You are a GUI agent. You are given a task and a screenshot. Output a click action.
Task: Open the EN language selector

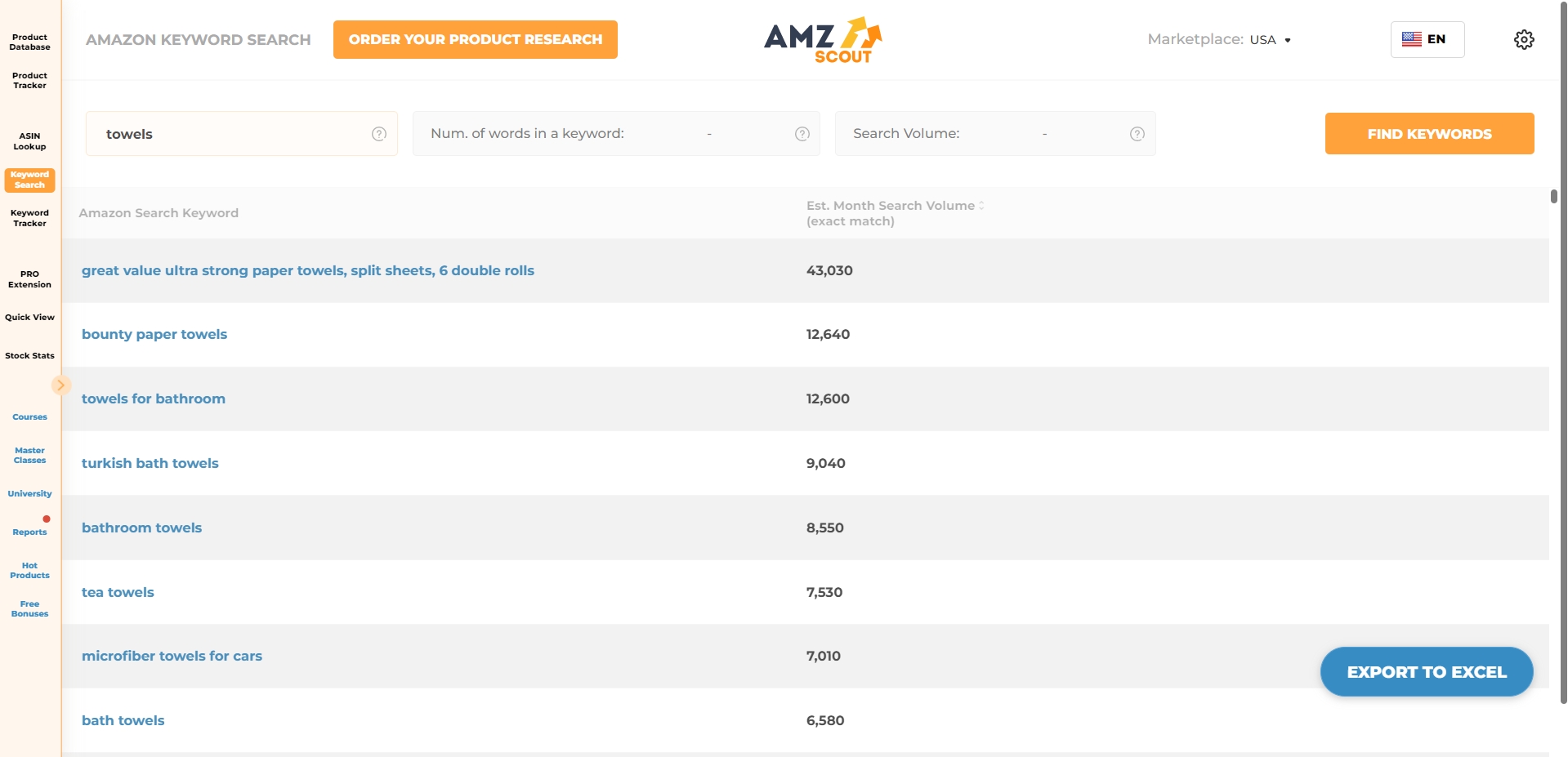(1427, 39)
